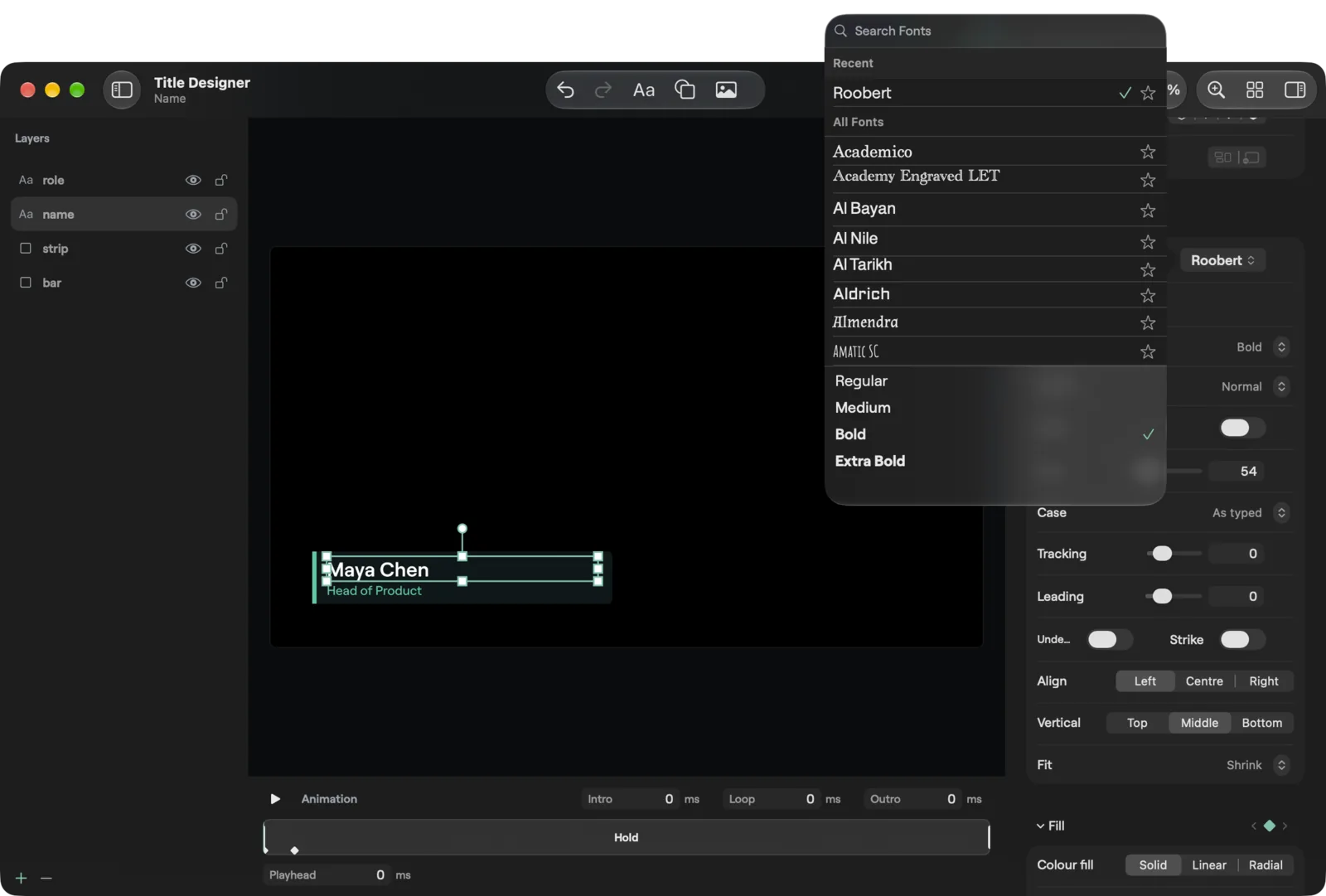Set vertical alignment to Bottom
1326x896 pixels.
1262,723
